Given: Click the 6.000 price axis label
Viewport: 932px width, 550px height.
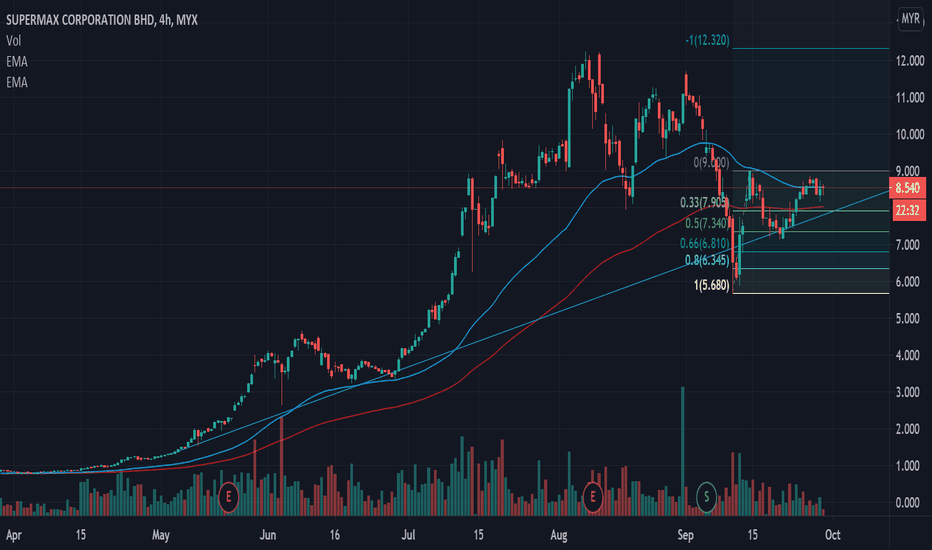Looking at the screenshot, I should [x=910, y=282].
